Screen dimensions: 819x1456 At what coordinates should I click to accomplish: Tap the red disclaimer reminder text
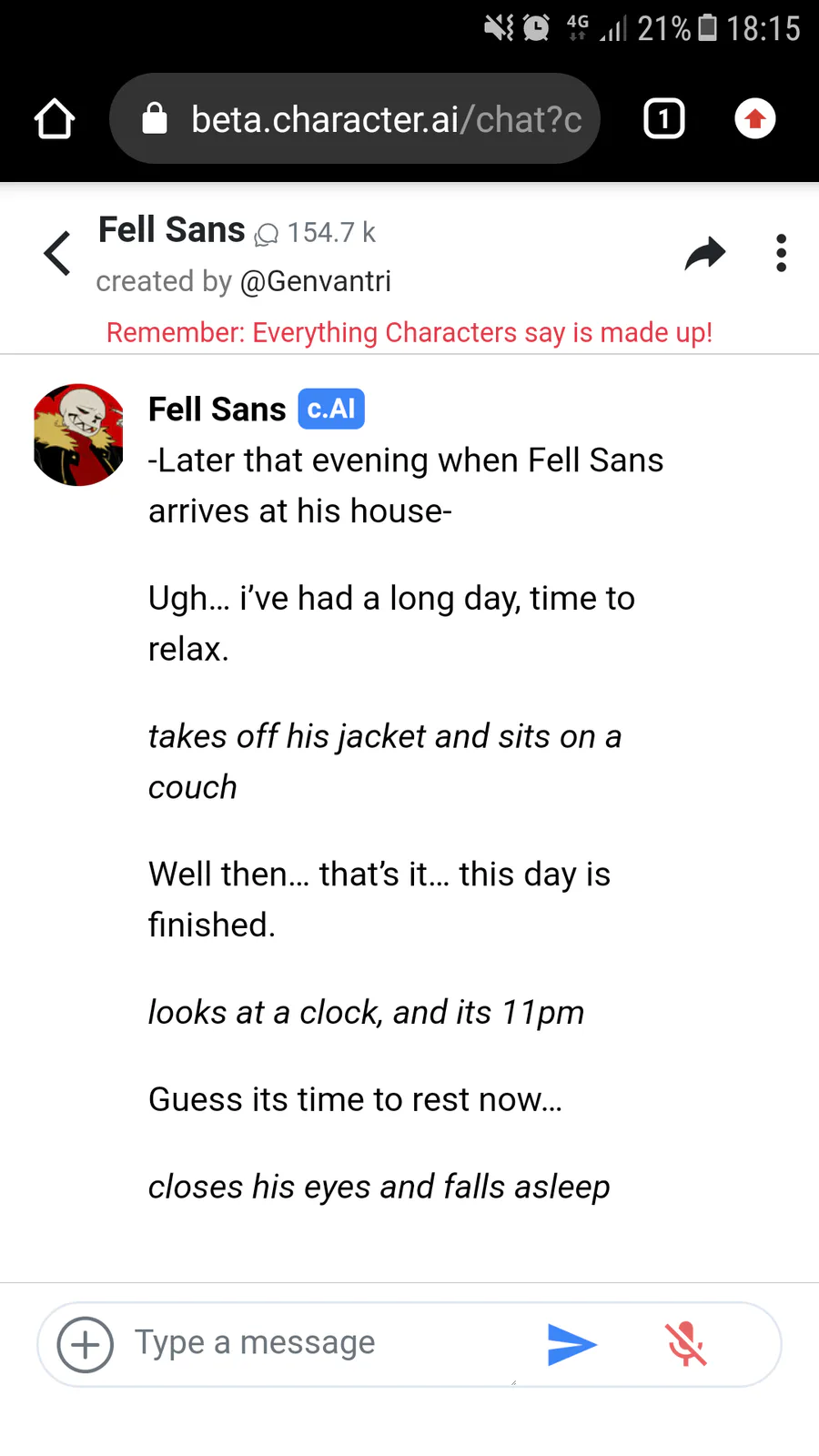click(x=409, y=332)
